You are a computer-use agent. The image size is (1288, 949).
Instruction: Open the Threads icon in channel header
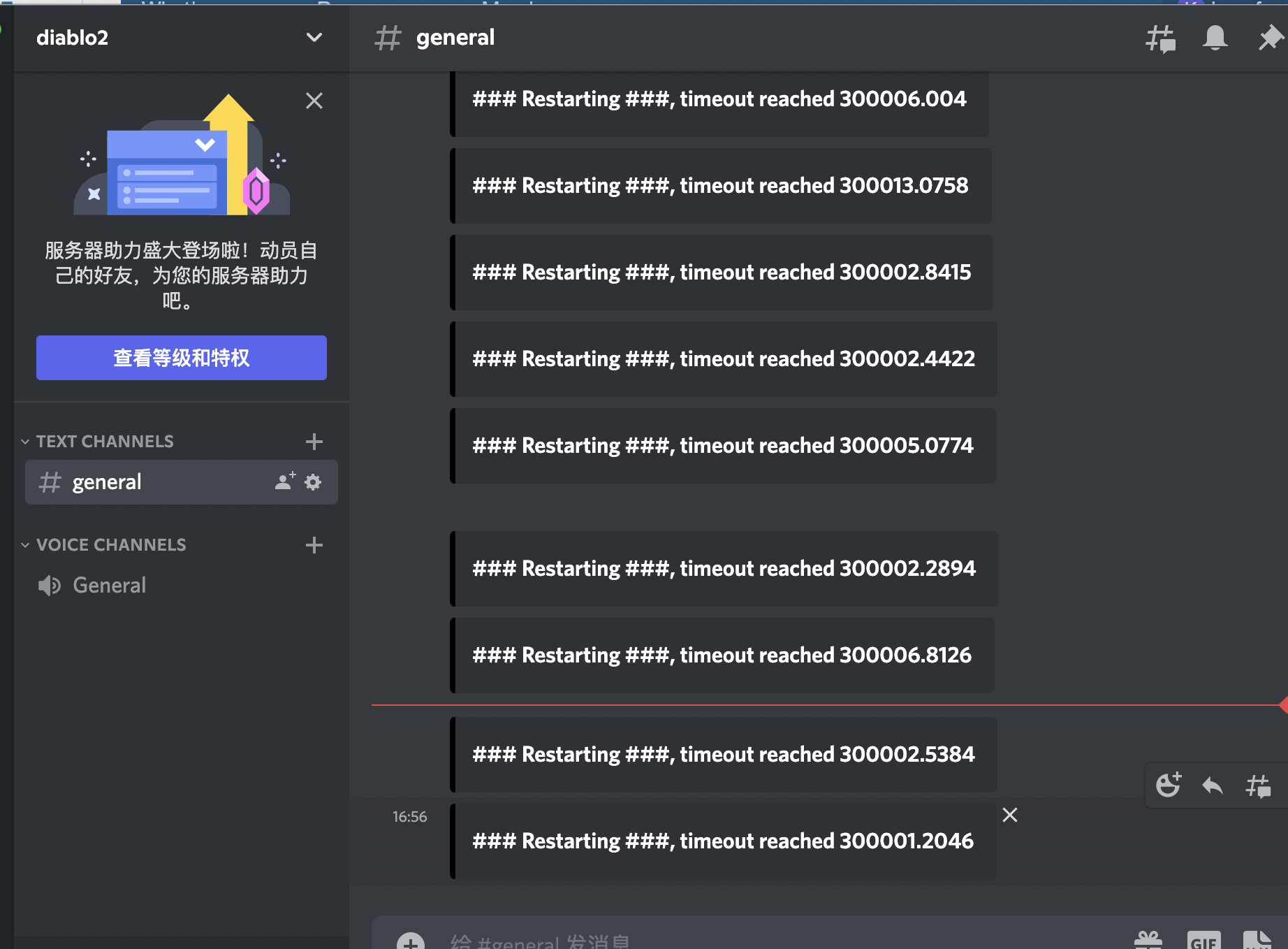[x=1160, y=38]
